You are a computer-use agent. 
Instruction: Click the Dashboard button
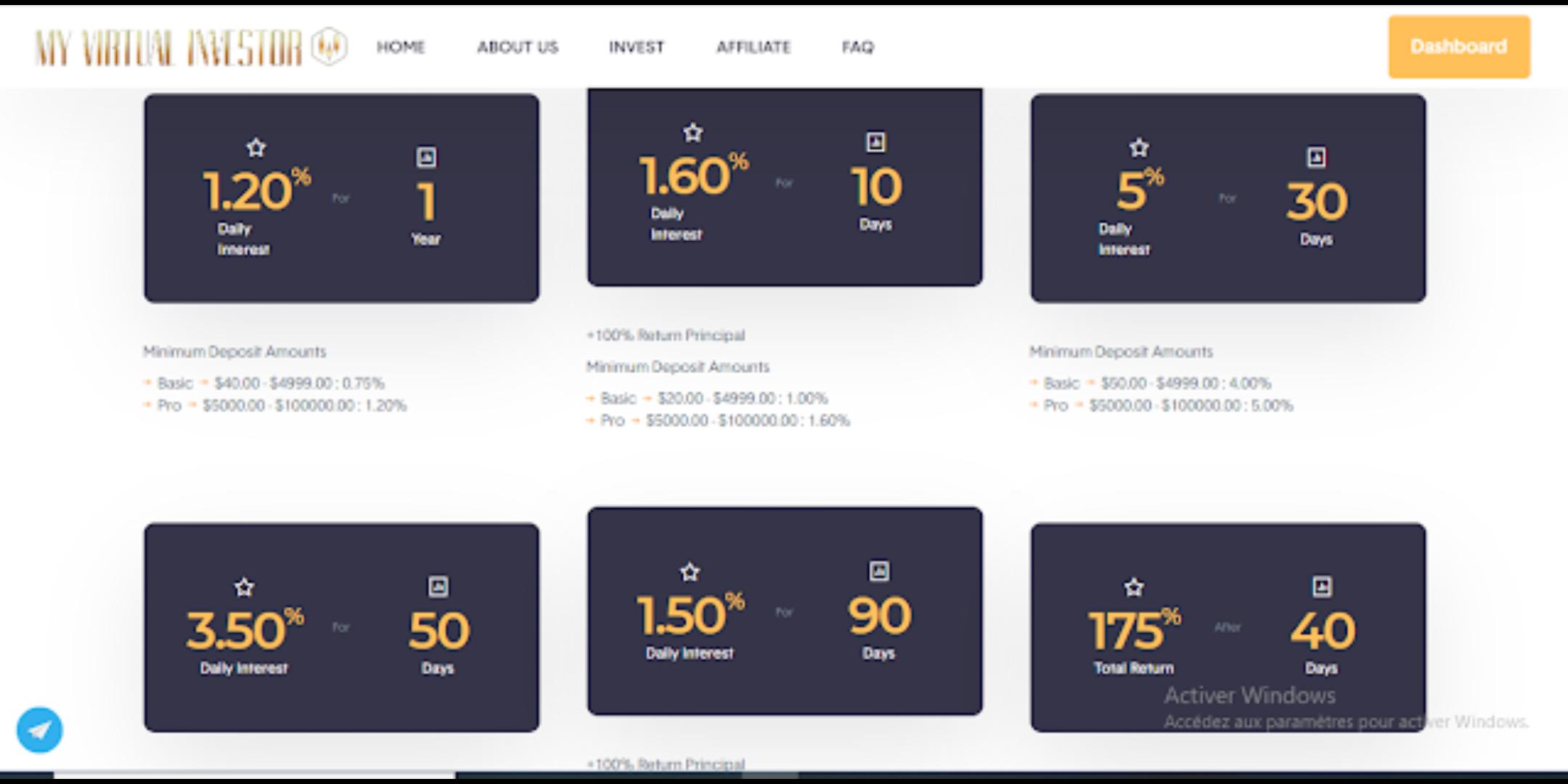pyautogui.click(x=1458, y=46)
